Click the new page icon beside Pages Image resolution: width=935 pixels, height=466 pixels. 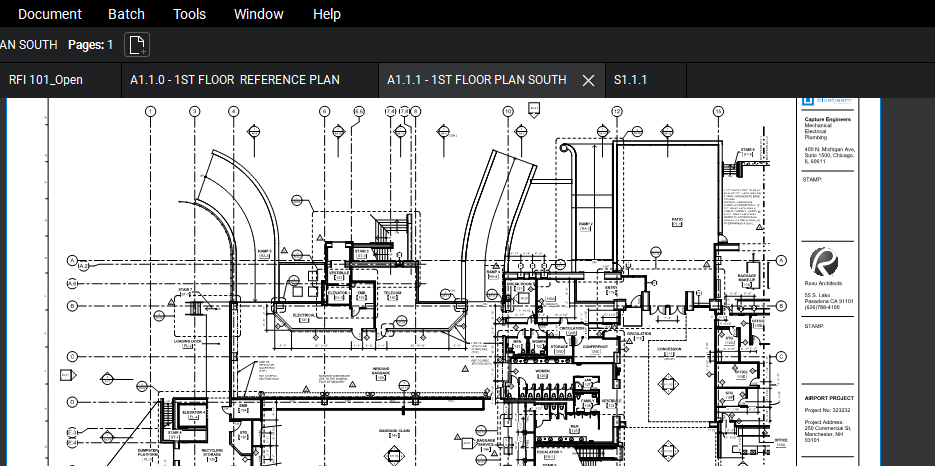138,44
